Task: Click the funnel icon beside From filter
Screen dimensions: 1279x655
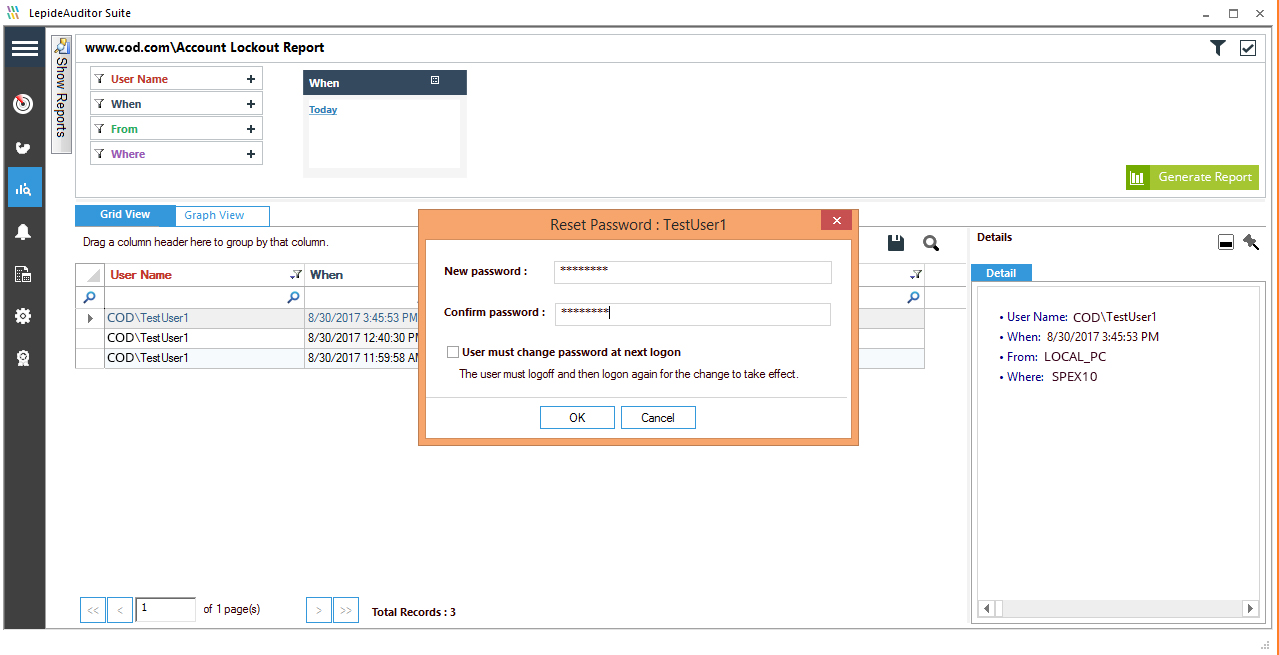Action: pyautogui.click(x=100, y=129)
